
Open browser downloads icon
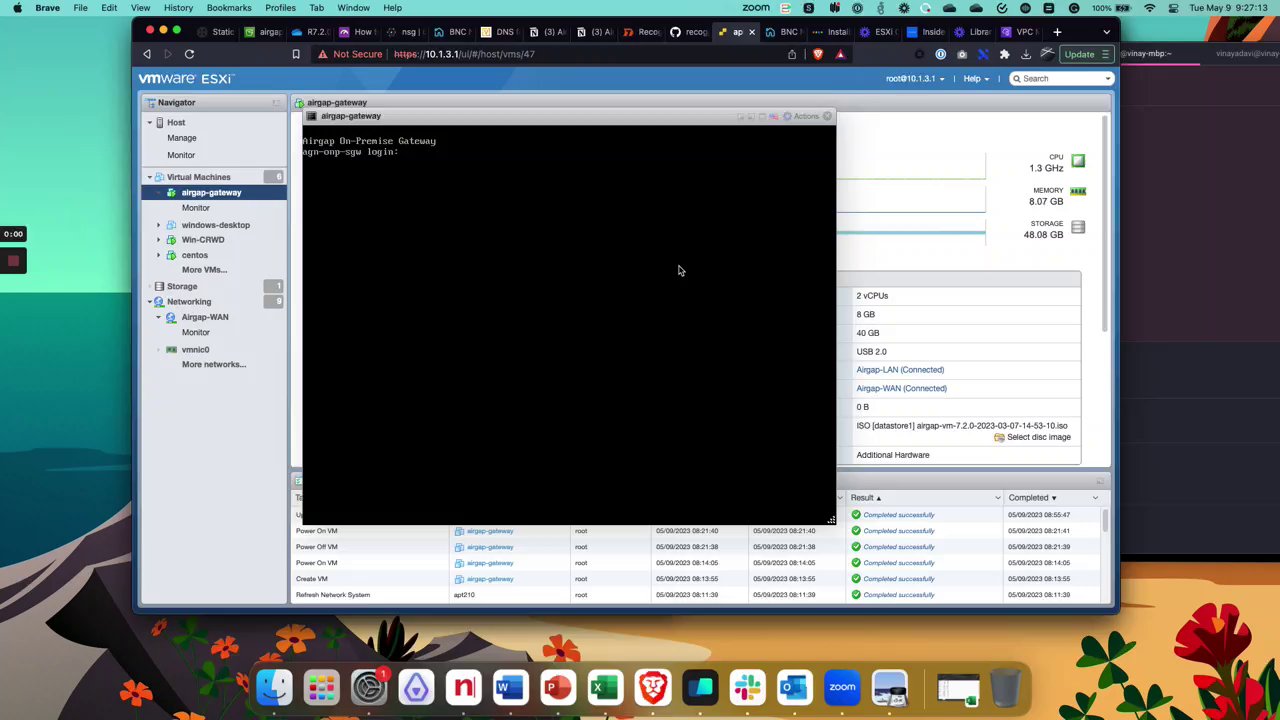tap(1026, 54)
